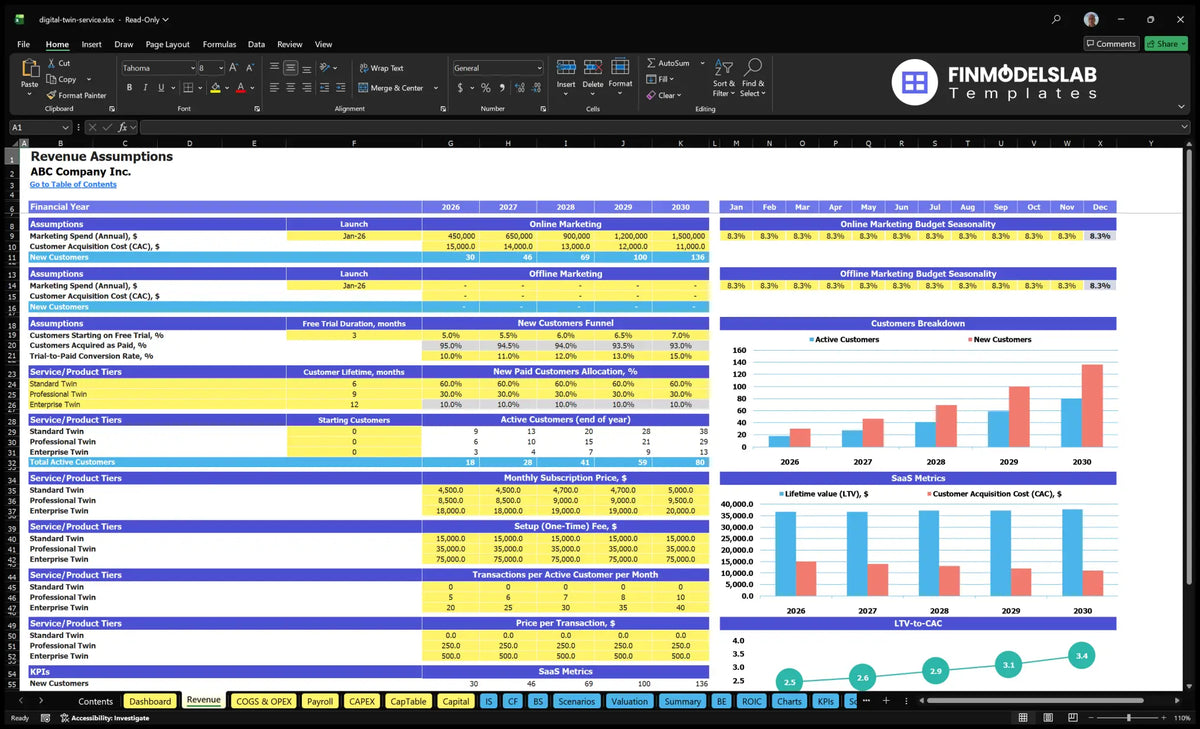Image resolution: width=1200 pixels, height=729 pixels.
Task: Click the Borders icon
Action: (189, 88)
